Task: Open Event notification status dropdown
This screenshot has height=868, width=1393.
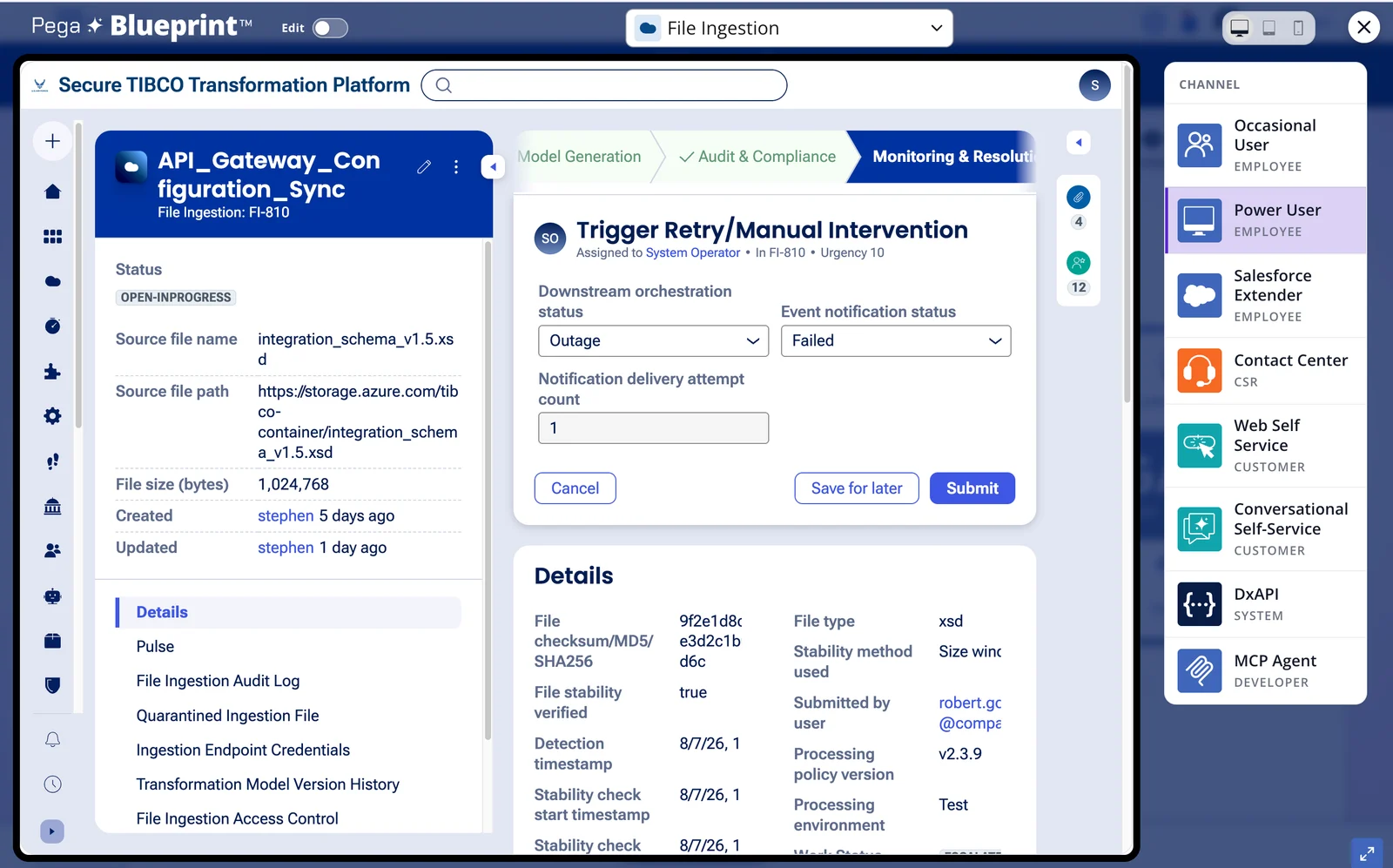Action: click(x=896, y=341)
